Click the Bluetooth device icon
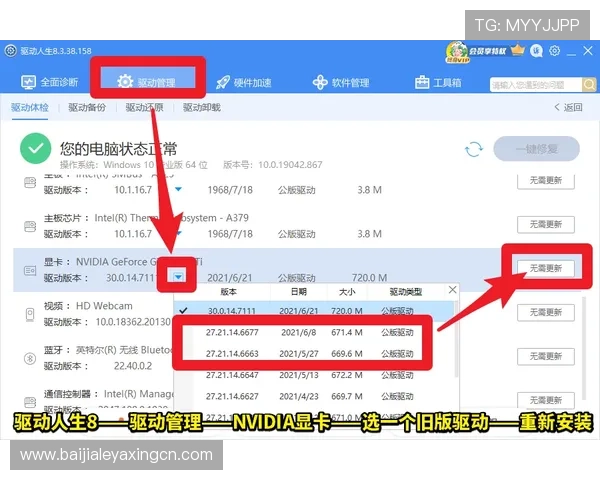Viewport: 600px width, 480px height. click(x=30, y=359)
